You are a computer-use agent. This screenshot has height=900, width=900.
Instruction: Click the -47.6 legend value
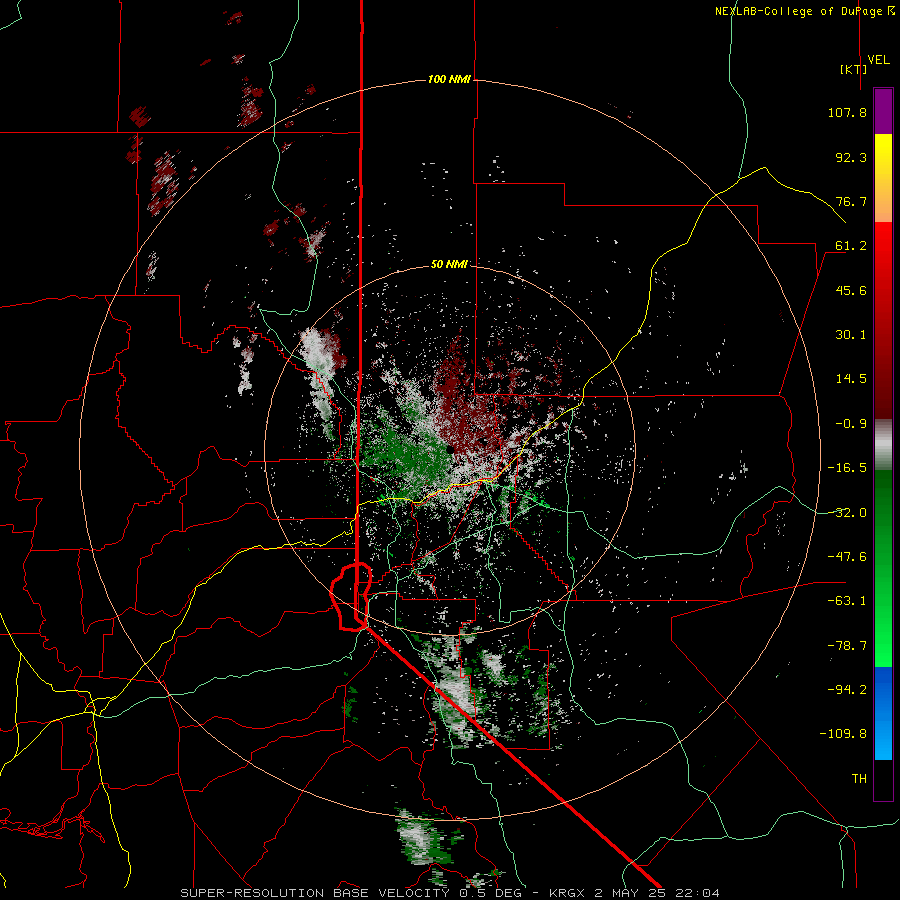point(847,557)
